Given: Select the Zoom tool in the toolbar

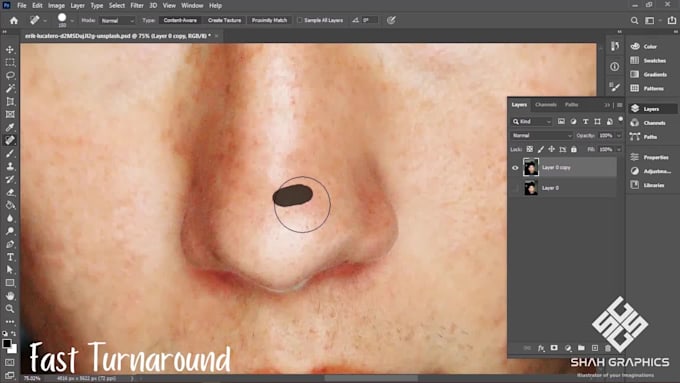Looking at the screenshot, I should 10,309.
